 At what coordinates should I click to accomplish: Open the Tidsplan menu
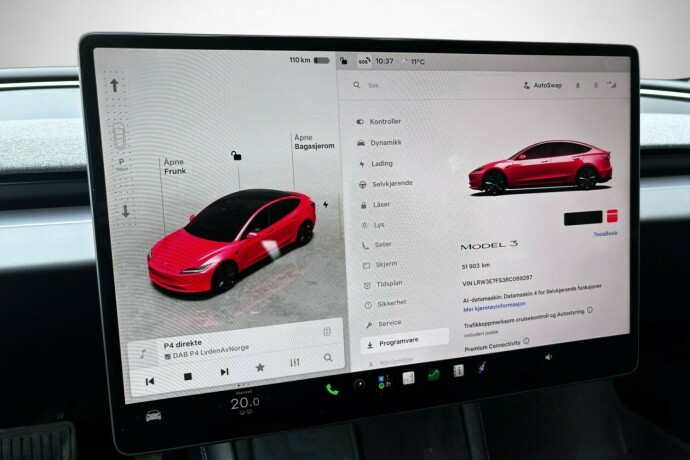(x=383, y=284)
